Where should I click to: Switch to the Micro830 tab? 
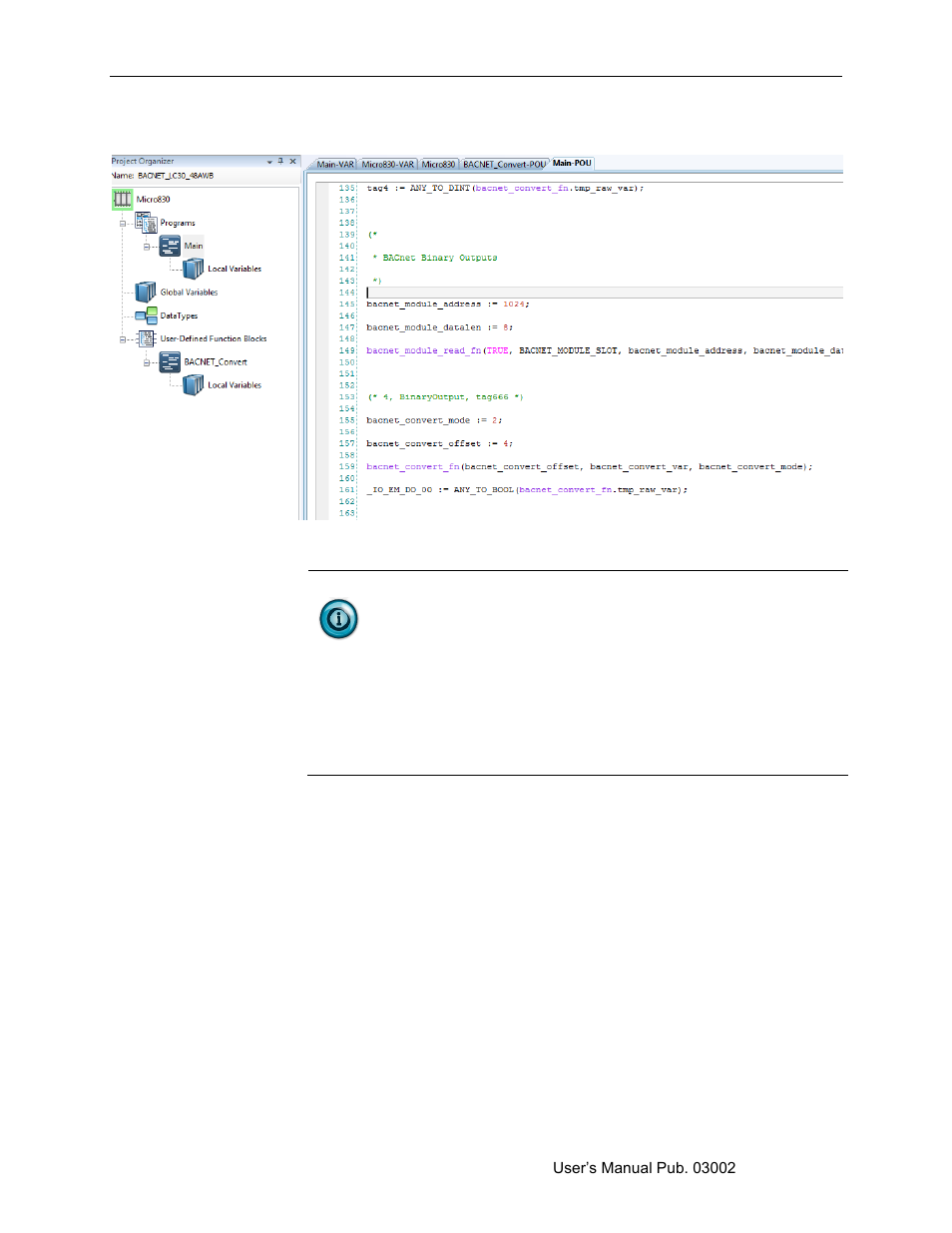pos(438,164)
